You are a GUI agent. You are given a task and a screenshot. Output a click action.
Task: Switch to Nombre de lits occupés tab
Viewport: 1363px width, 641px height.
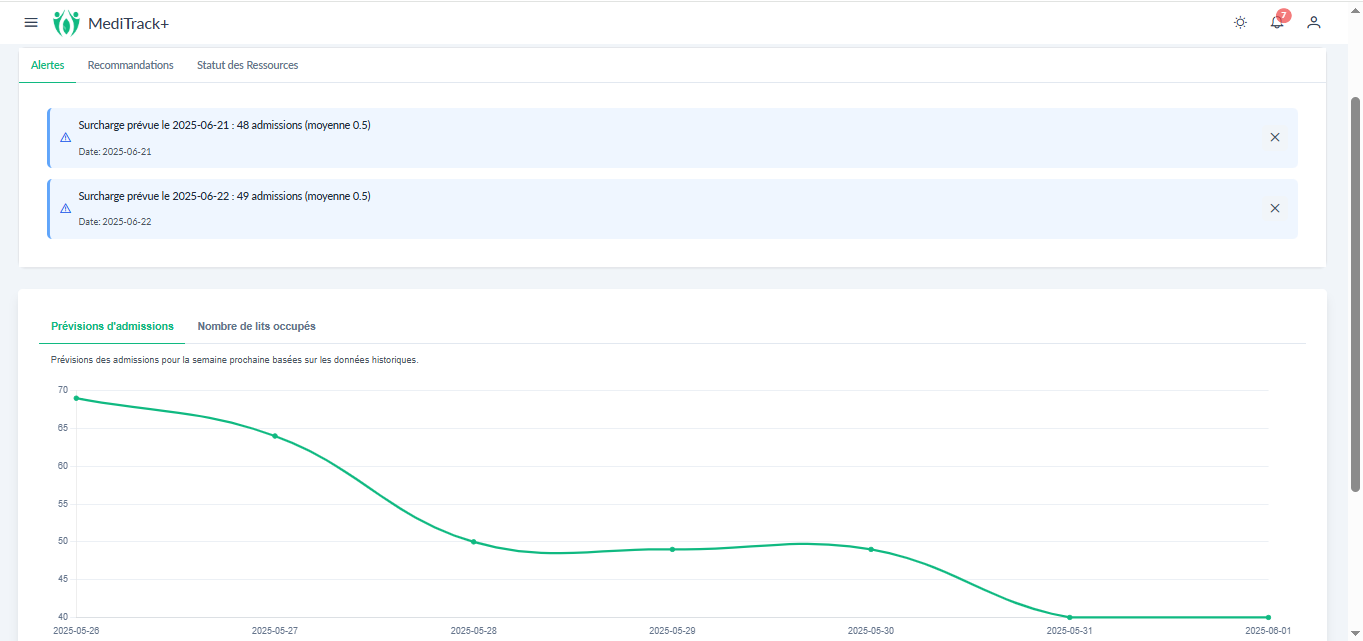257,326
